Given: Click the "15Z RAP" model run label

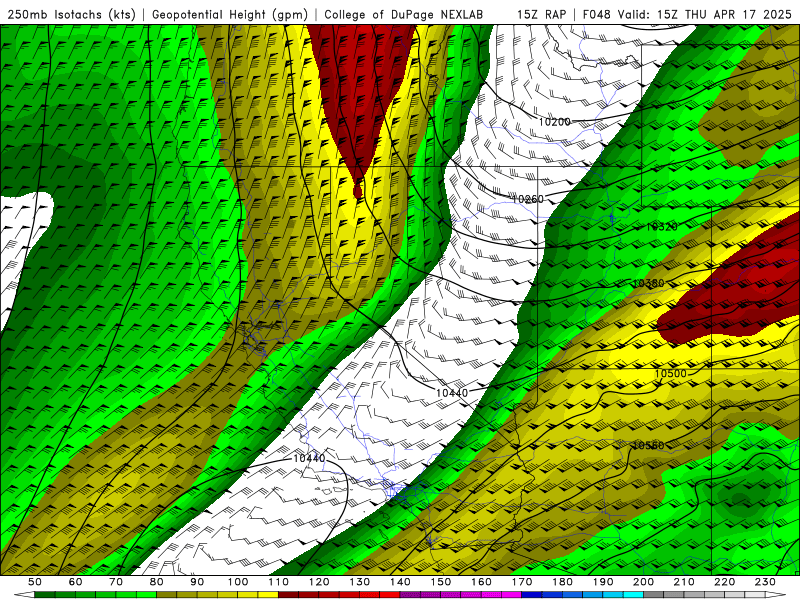Looking at the screenshot, I should [x=541, y=14].
